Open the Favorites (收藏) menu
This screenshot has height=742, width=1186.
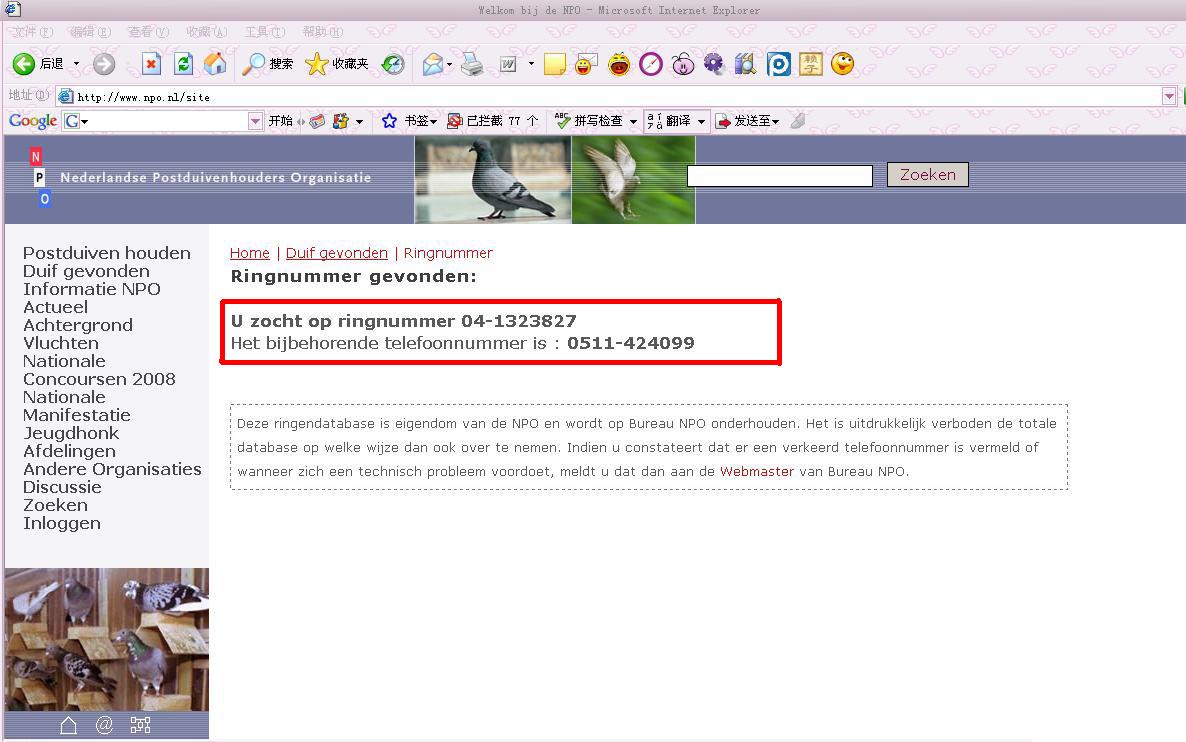click(x=206, y=32)
